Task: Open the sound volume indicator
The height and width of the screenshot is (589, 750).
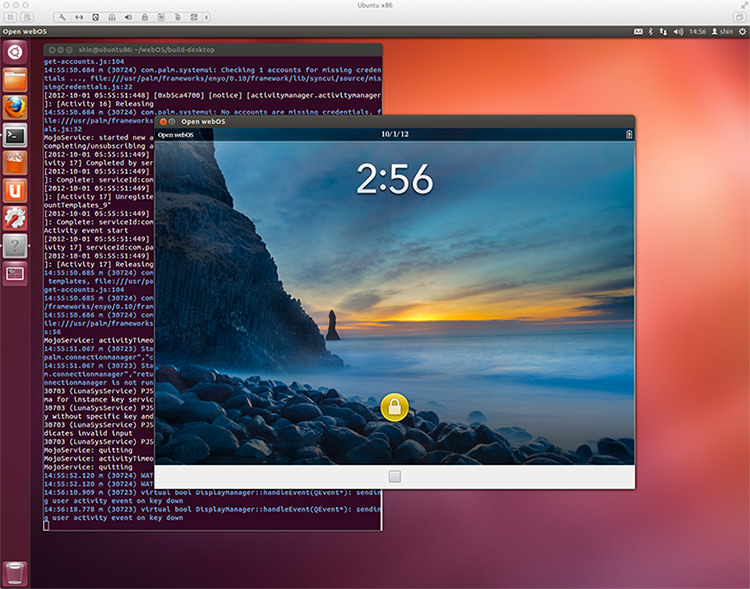Action: (678, 32)
